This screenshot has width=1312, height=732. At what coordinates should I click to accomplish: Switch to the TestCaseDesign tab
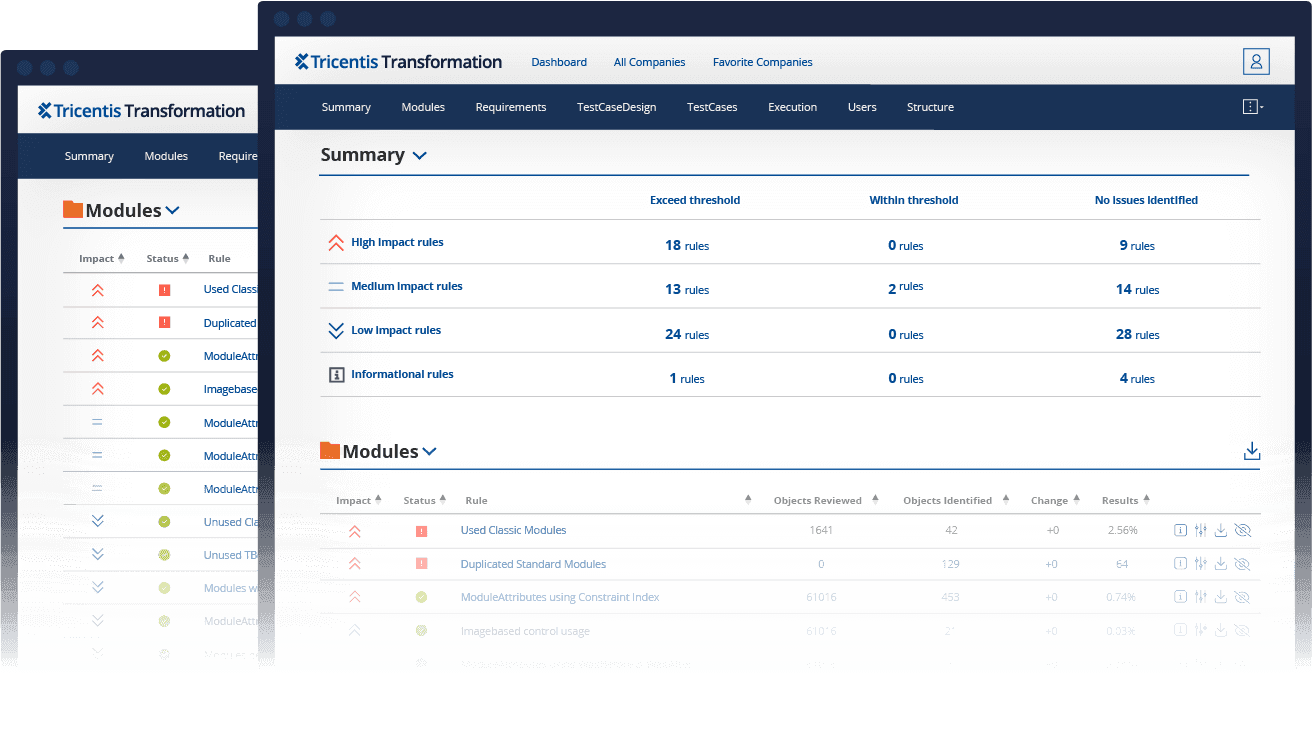click(616, 107)
